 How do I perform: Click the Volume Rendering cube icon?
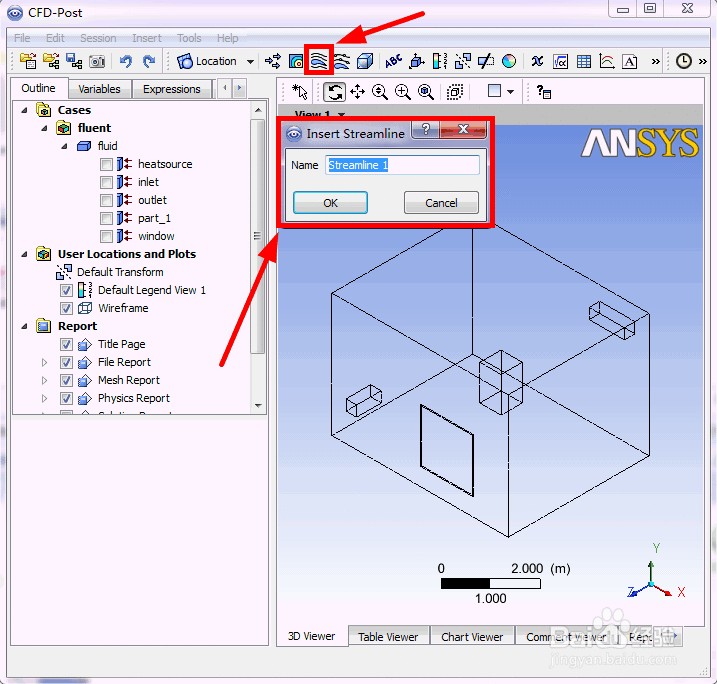[x=365, y=61]
